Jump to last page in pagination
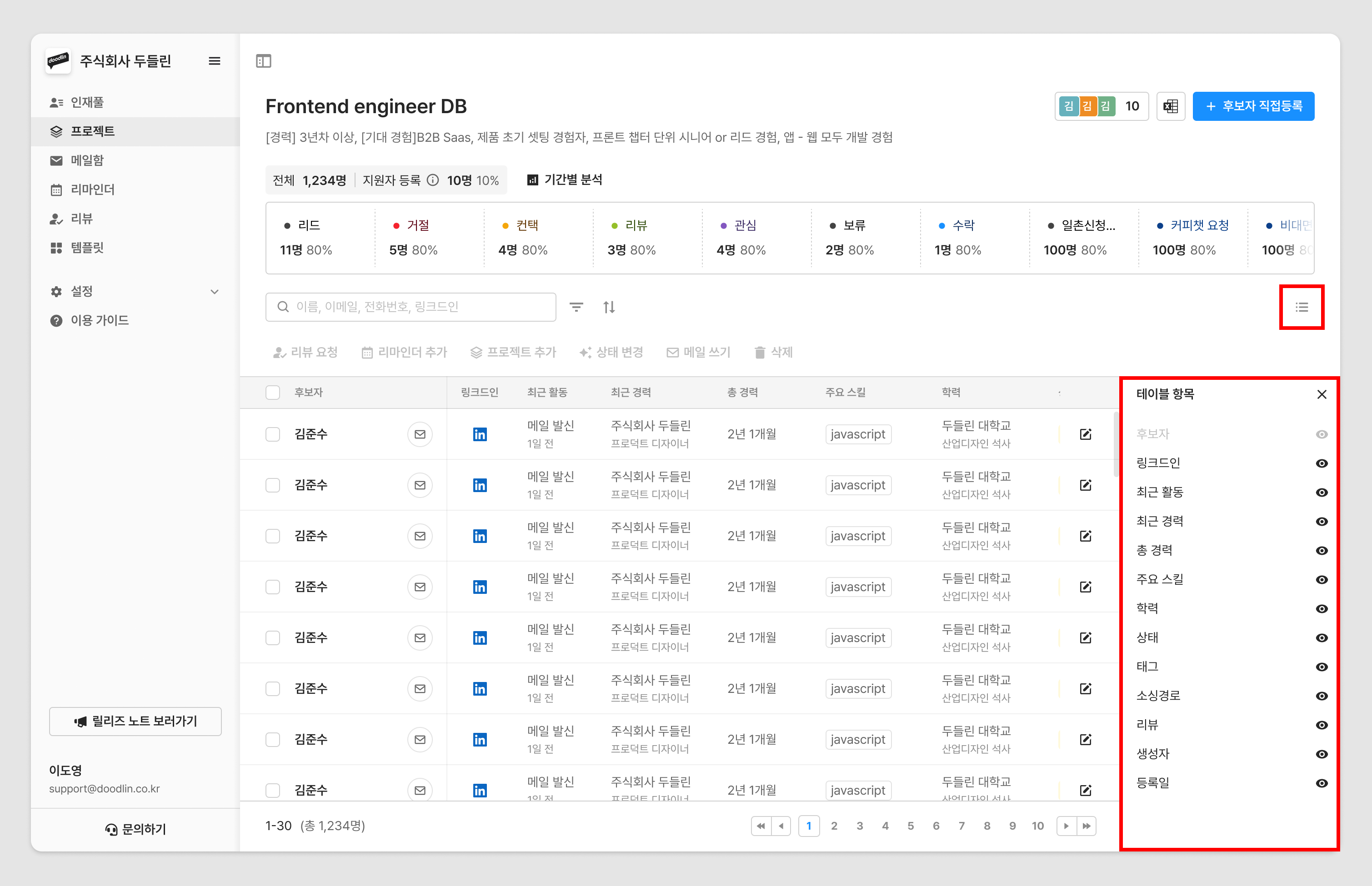The image size is (1372, 886). [x=1087, y=826]
